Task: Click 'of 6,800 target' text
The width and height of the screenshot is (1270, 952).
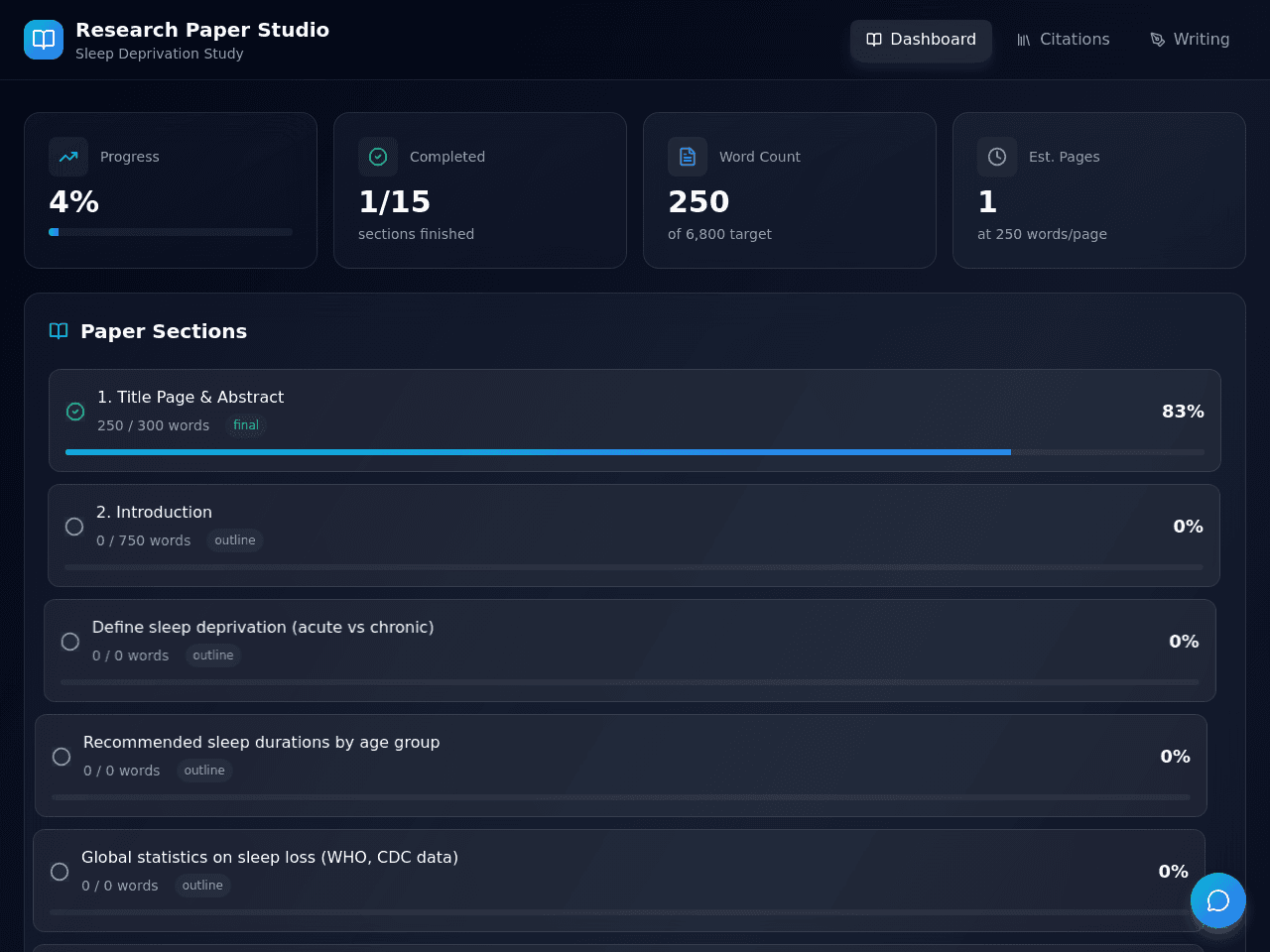Action: [x=719, y=234]
